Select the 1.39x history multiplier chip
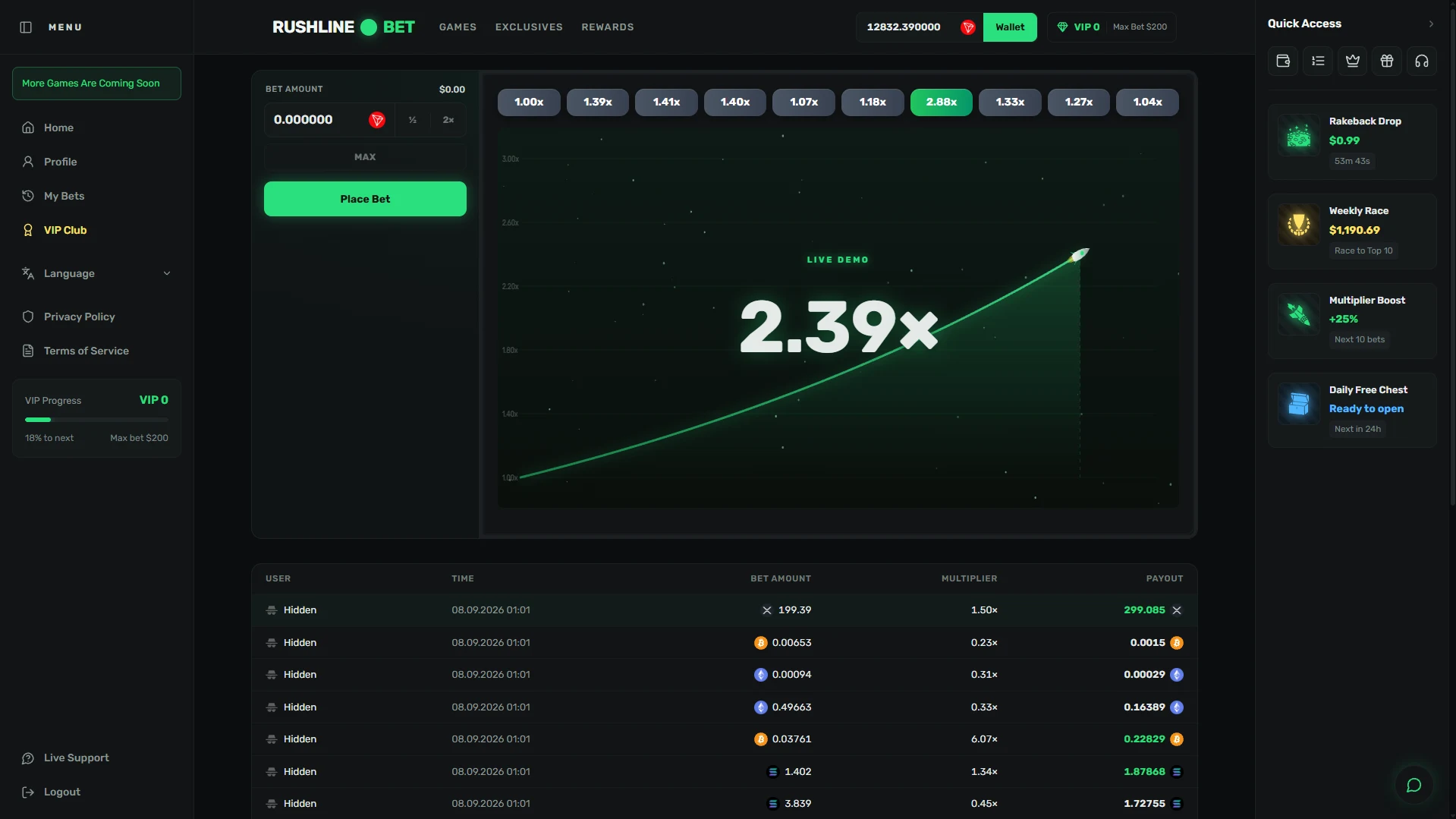 [x=597, y=102]
